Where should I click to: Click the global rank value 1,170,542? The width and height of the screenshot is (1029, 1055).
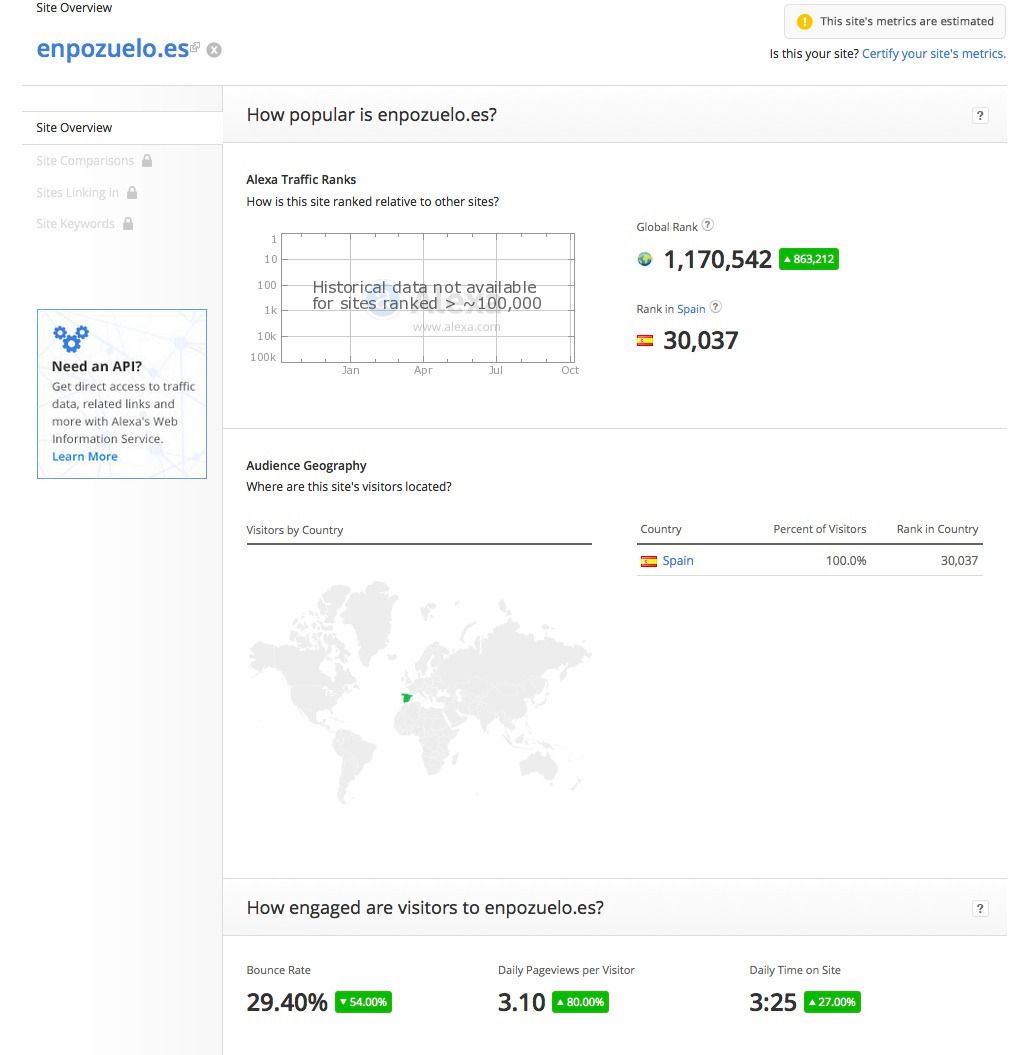coord(717,259)
